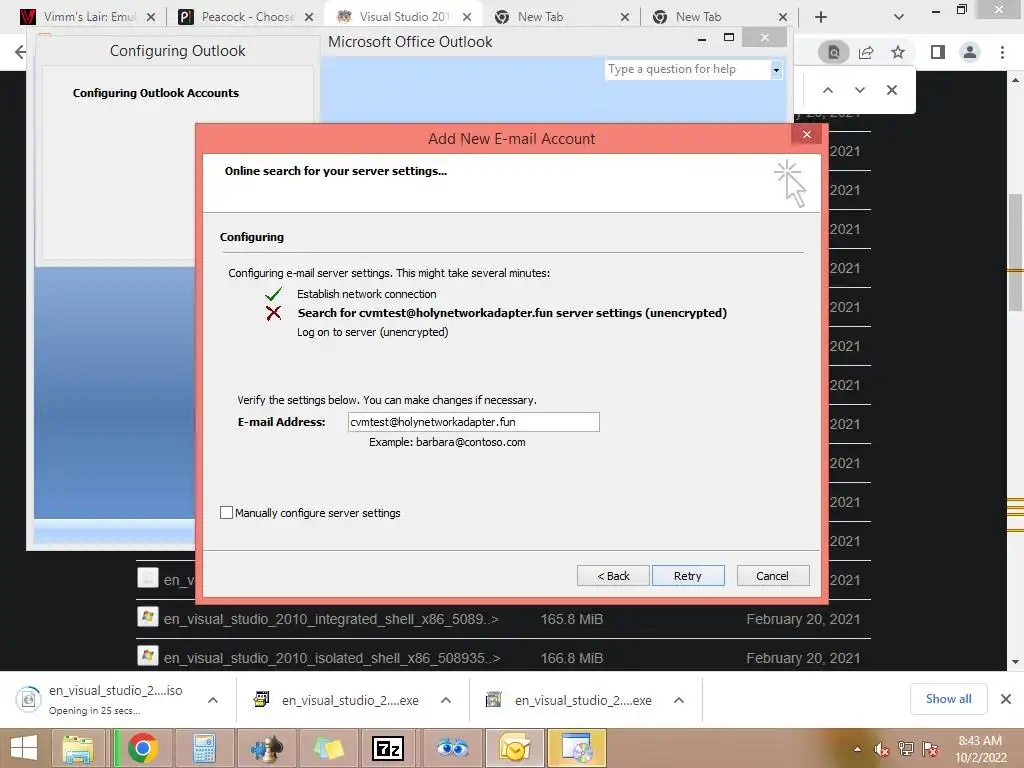Close the Add New E-mail Account dialog
This screenshot has width=1024, height=768.
tap(807, 135)
